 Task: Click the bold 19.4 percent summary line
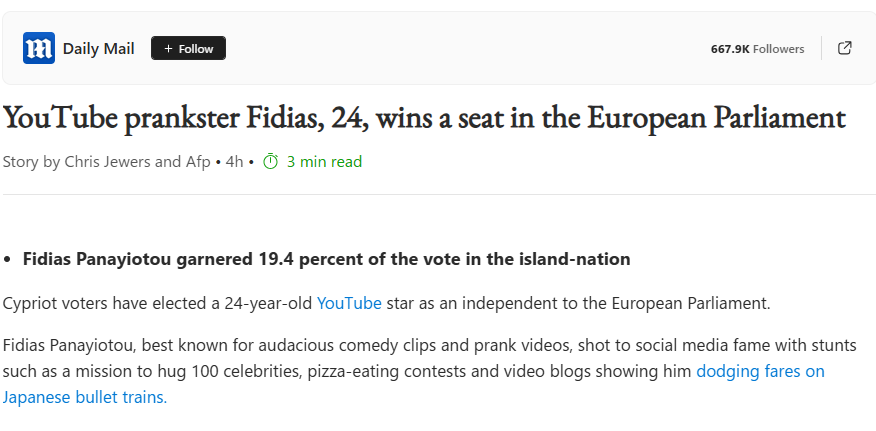[326, 259]
